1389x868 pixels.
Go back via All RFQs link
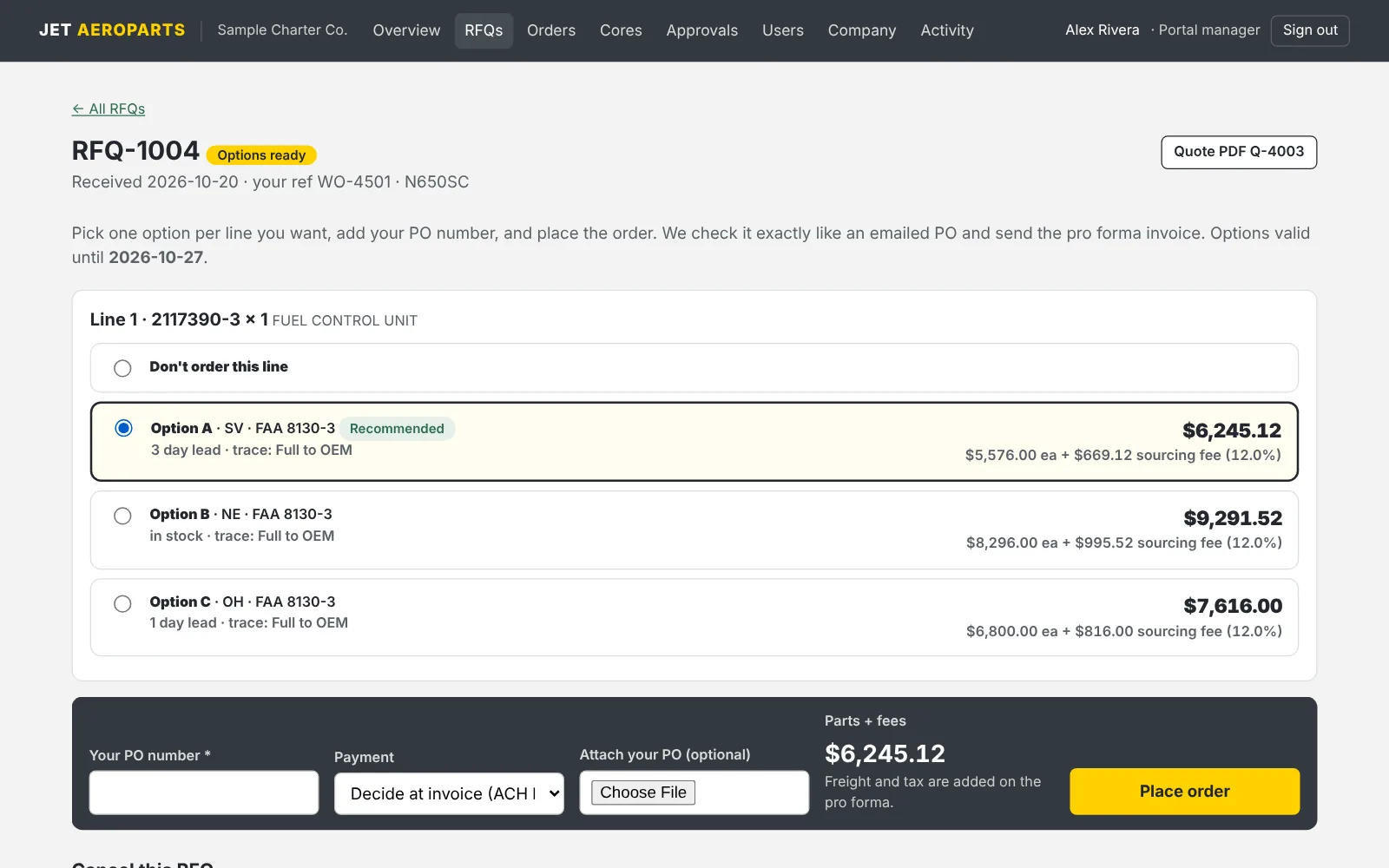coord(109,108)
